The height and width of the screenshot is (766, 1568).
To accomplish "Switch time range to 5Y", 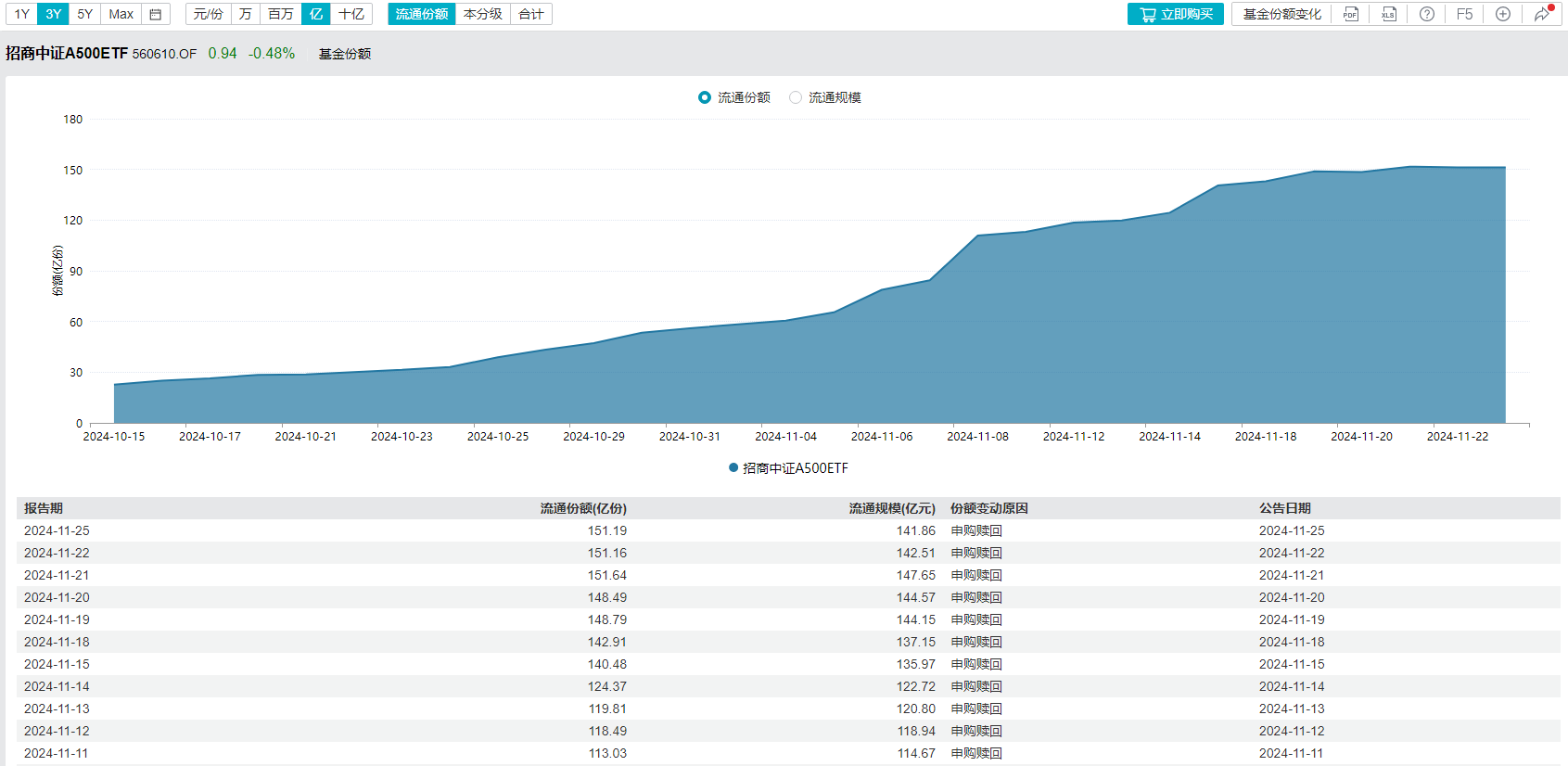I will [x=84, y=14].
